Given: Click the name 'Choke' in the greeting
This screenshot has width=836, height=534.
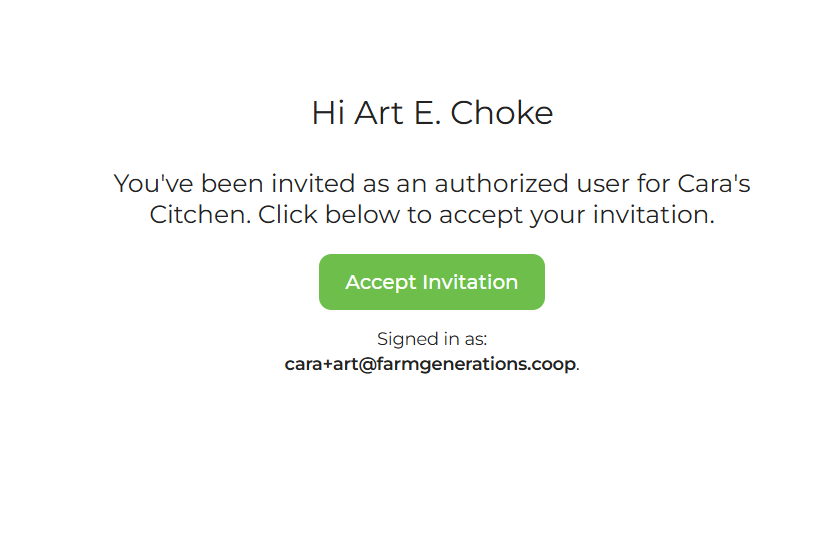Looking at the screenshot, I should pyautogui.click(x=502, y=113).
